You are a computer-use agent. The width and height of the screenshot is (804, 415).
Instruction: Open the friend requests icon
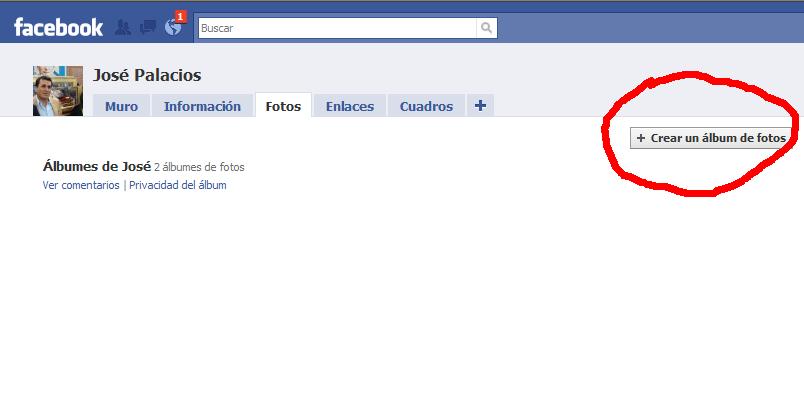click(124, 27)
